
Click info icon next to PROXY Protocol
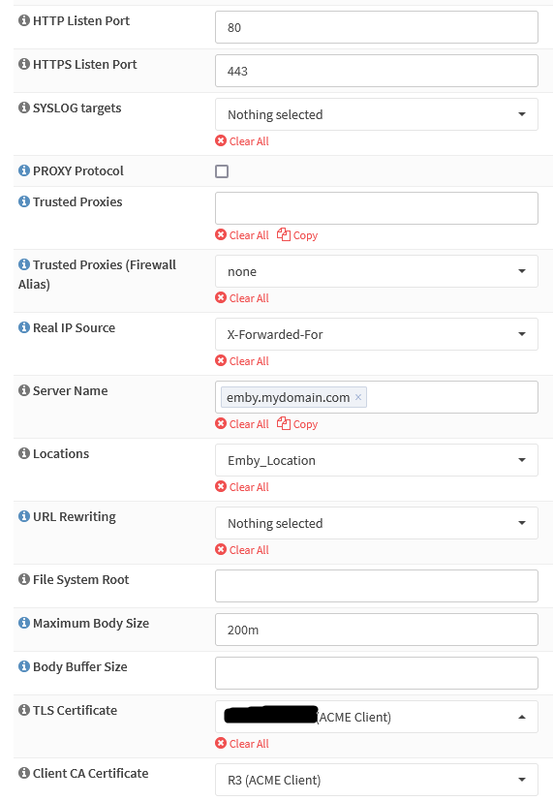click(x=24, y=170)
